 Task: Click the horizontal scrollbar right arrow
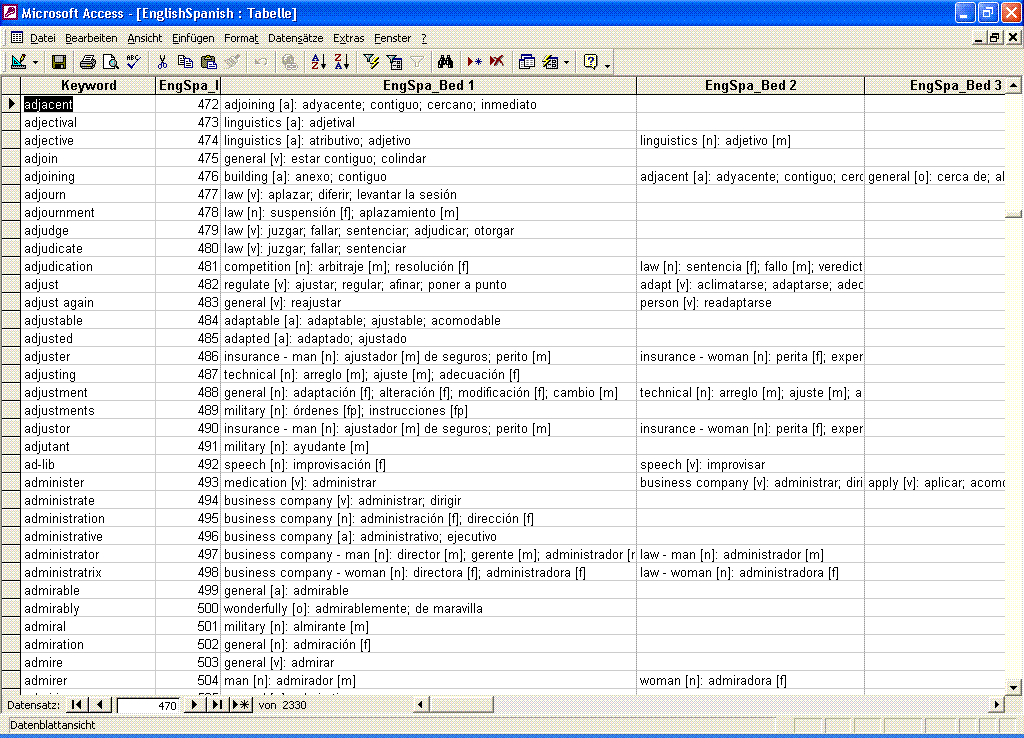[x=995, y=705]
